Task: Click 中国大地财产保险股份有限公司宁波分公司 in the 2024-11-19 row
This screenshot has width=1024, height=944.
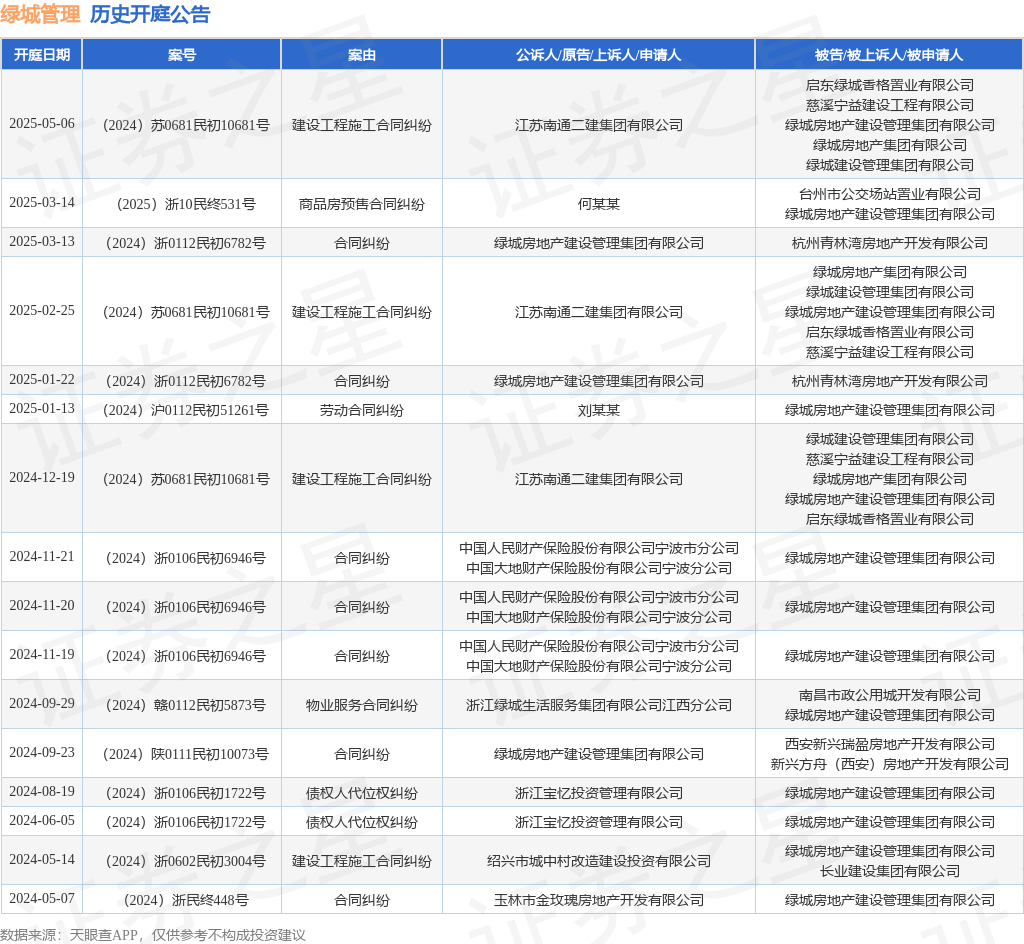Action: click(599, 666)
